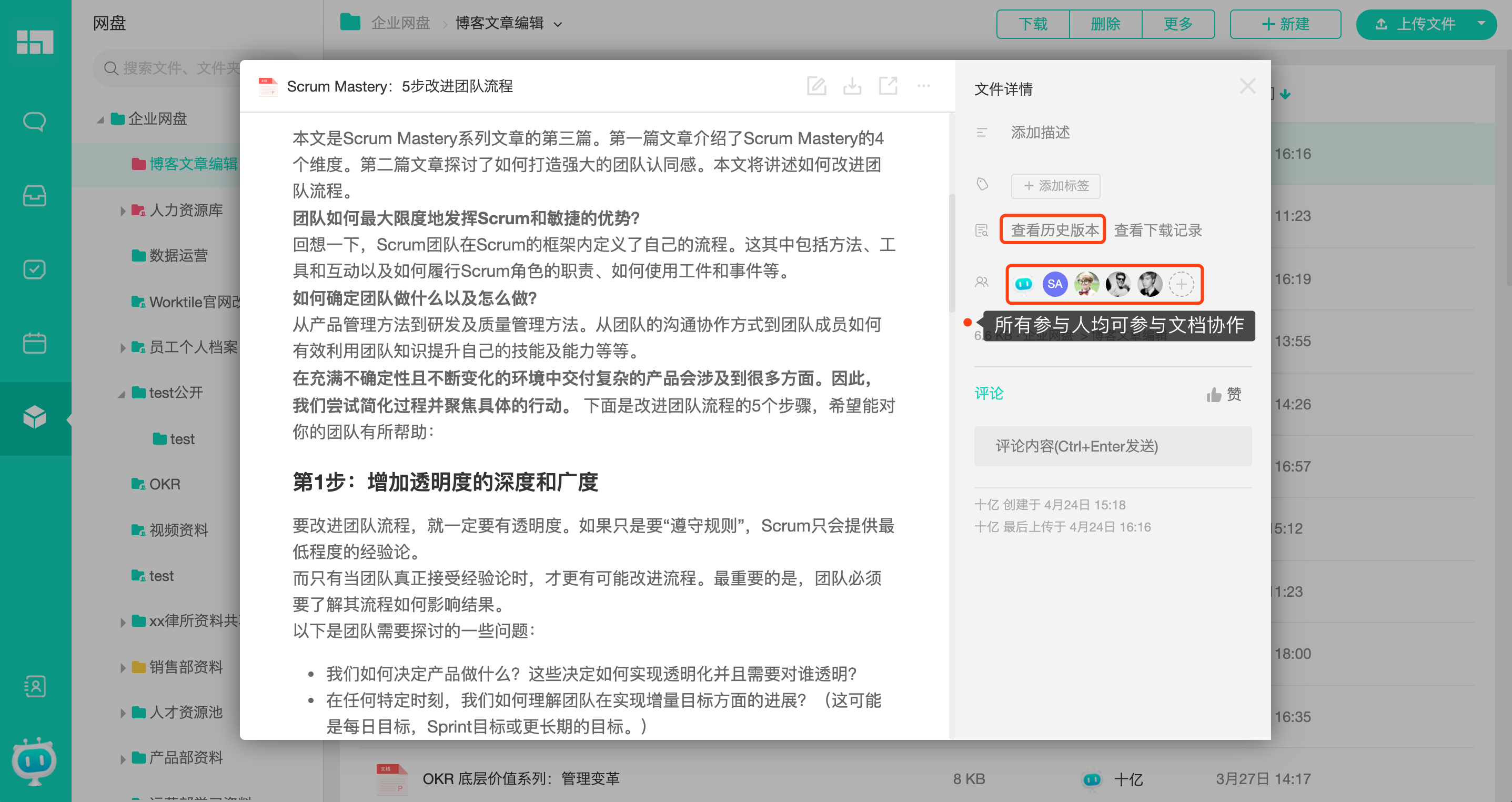The image size is (1512, 802).
Task: Open the upload file dropdown arrow
Action: coord(1481,24)
